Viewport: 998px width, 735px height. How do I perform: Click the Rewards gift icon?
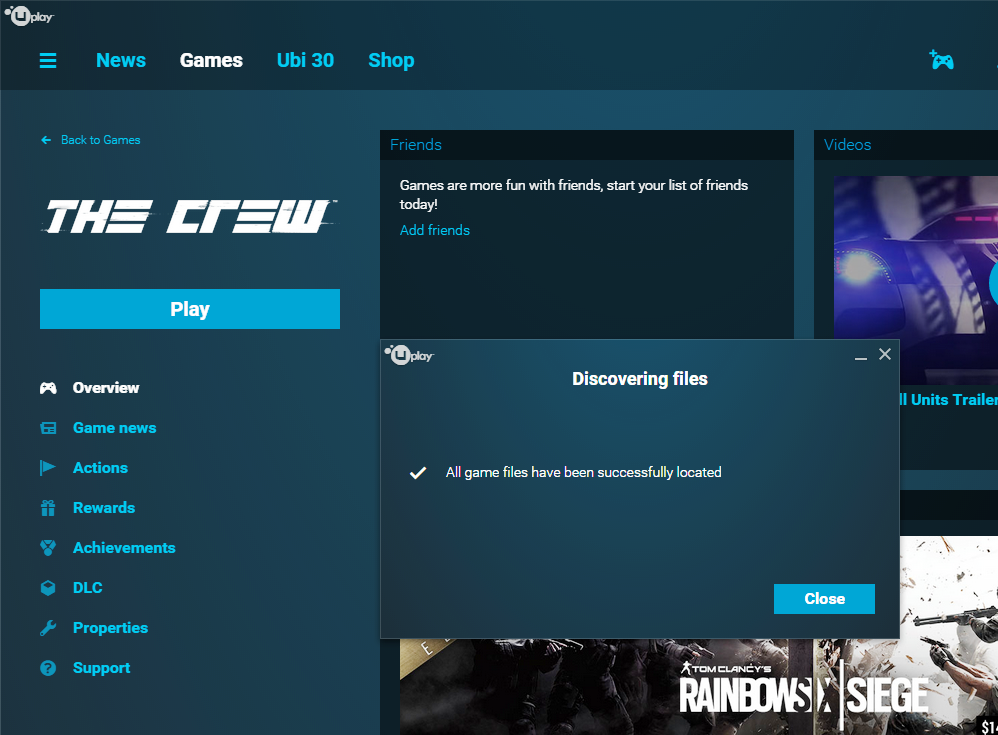point(48,508)
